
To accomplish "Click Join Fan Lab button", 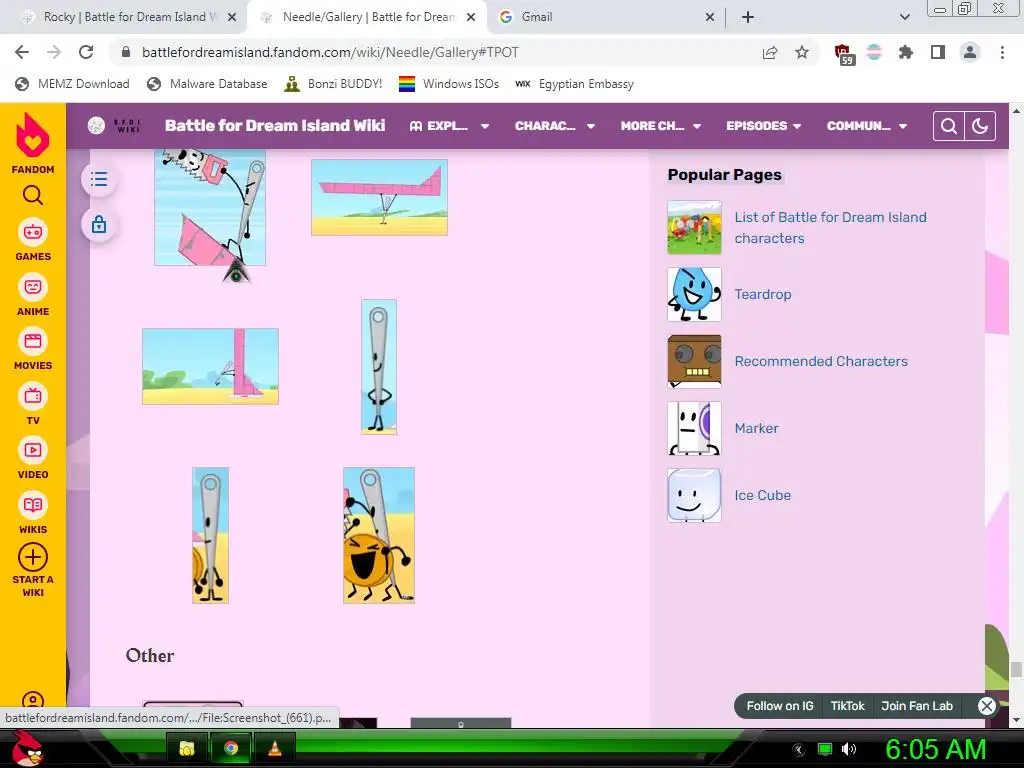I will click(917, 706).
